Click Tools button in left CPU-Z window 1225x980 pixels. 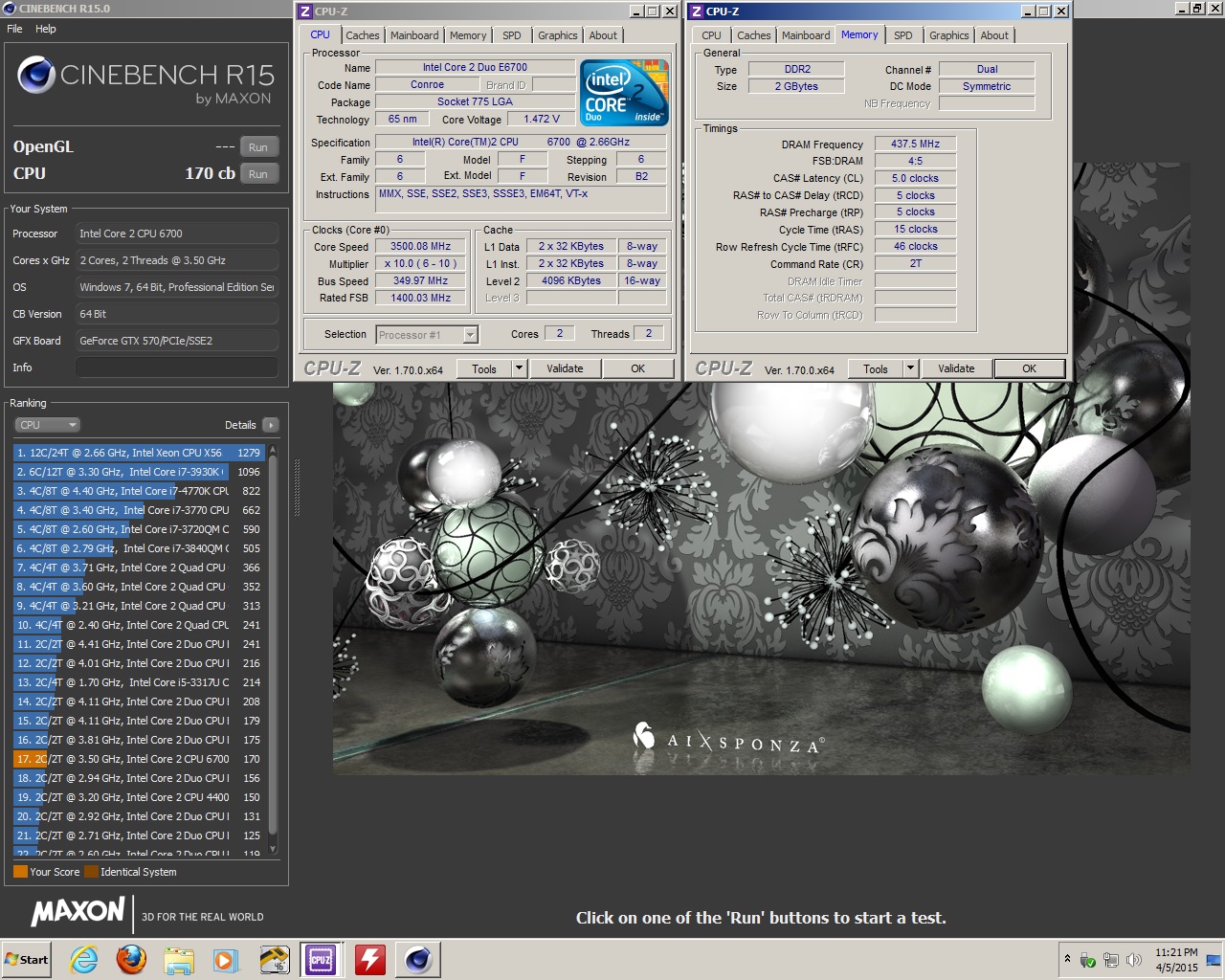[484, 368]
